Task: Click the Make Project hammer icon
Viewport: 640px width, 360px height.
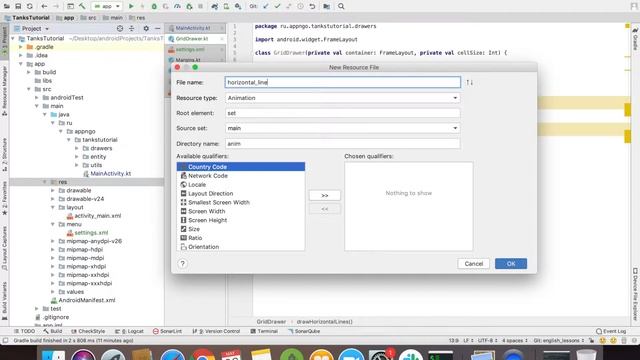Action: (82, 6)
